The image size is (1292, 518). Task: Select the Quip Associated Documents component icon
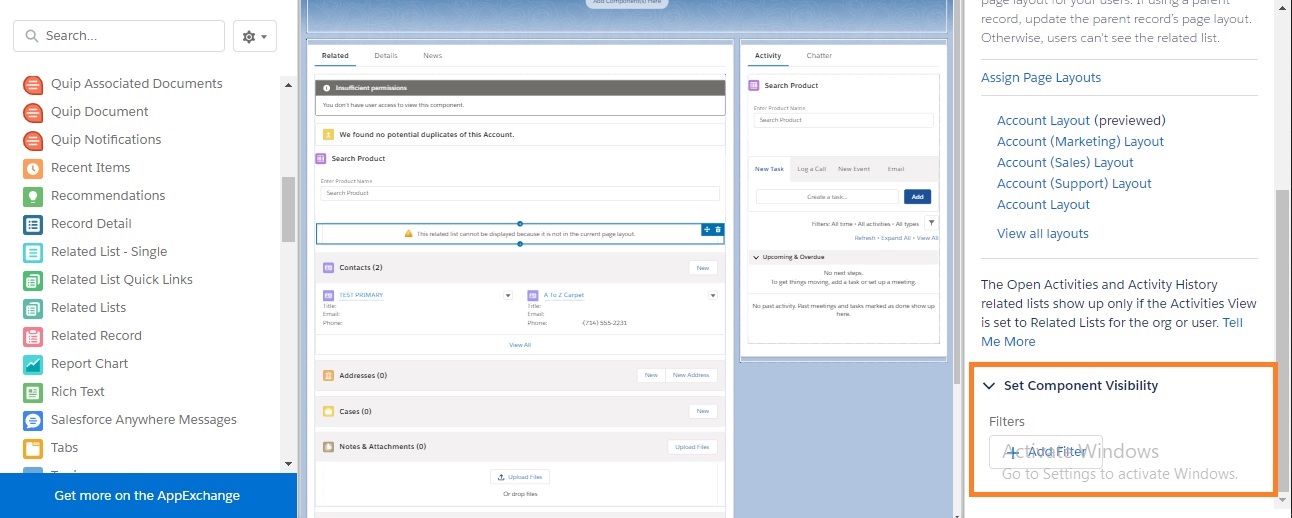point(33,84)
